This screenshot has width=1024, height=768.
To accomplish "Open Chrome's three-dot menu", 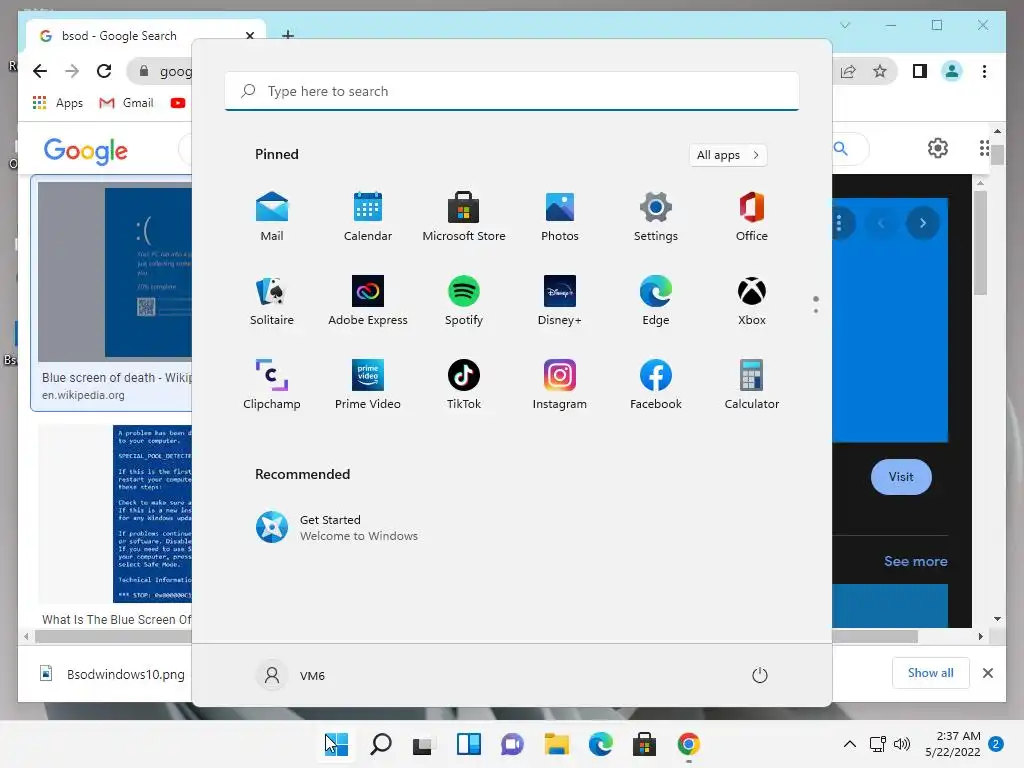I will pyautogui.click(x=984, y=71).
